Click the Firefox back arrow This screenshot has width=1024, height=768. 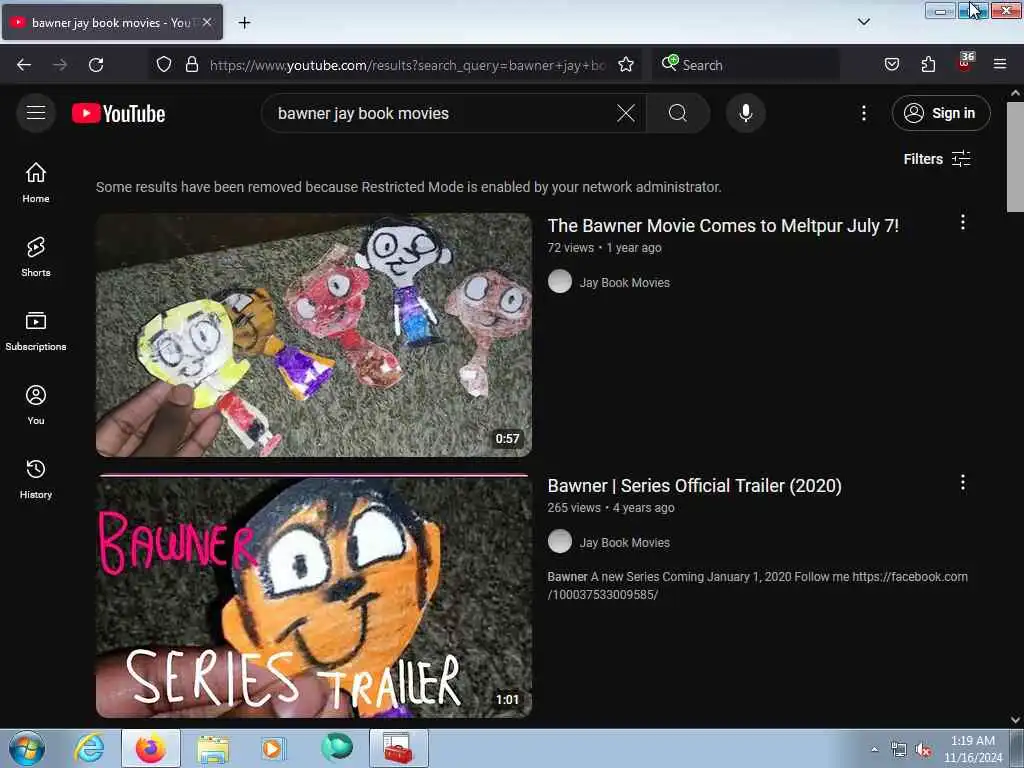[24, 65]
